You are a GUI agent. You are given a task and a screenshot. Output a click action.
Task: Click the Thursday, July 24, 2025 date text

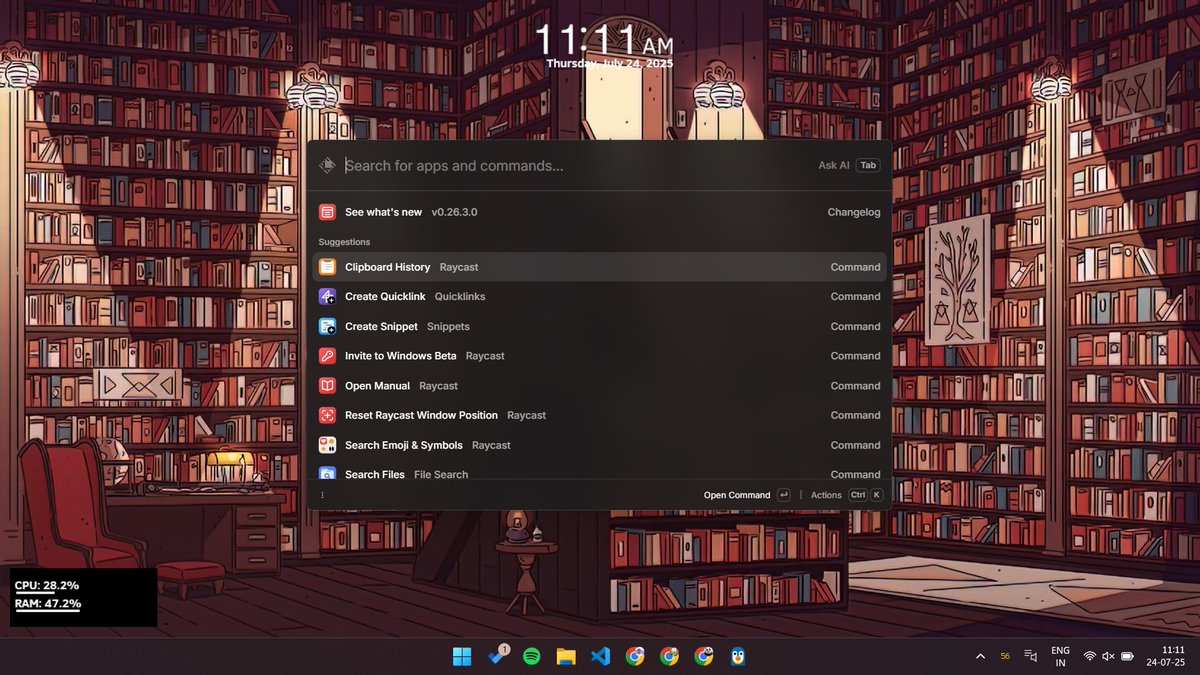click(610, 63)
